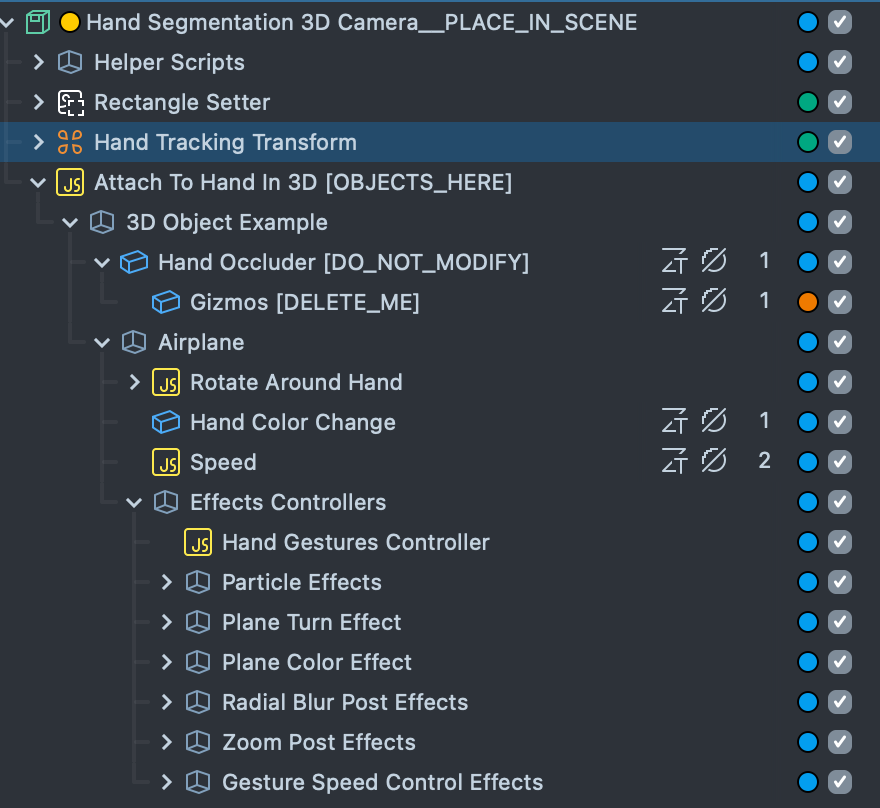
Task: Select Attach To Hand In 3D object
Action: (302, 182)
